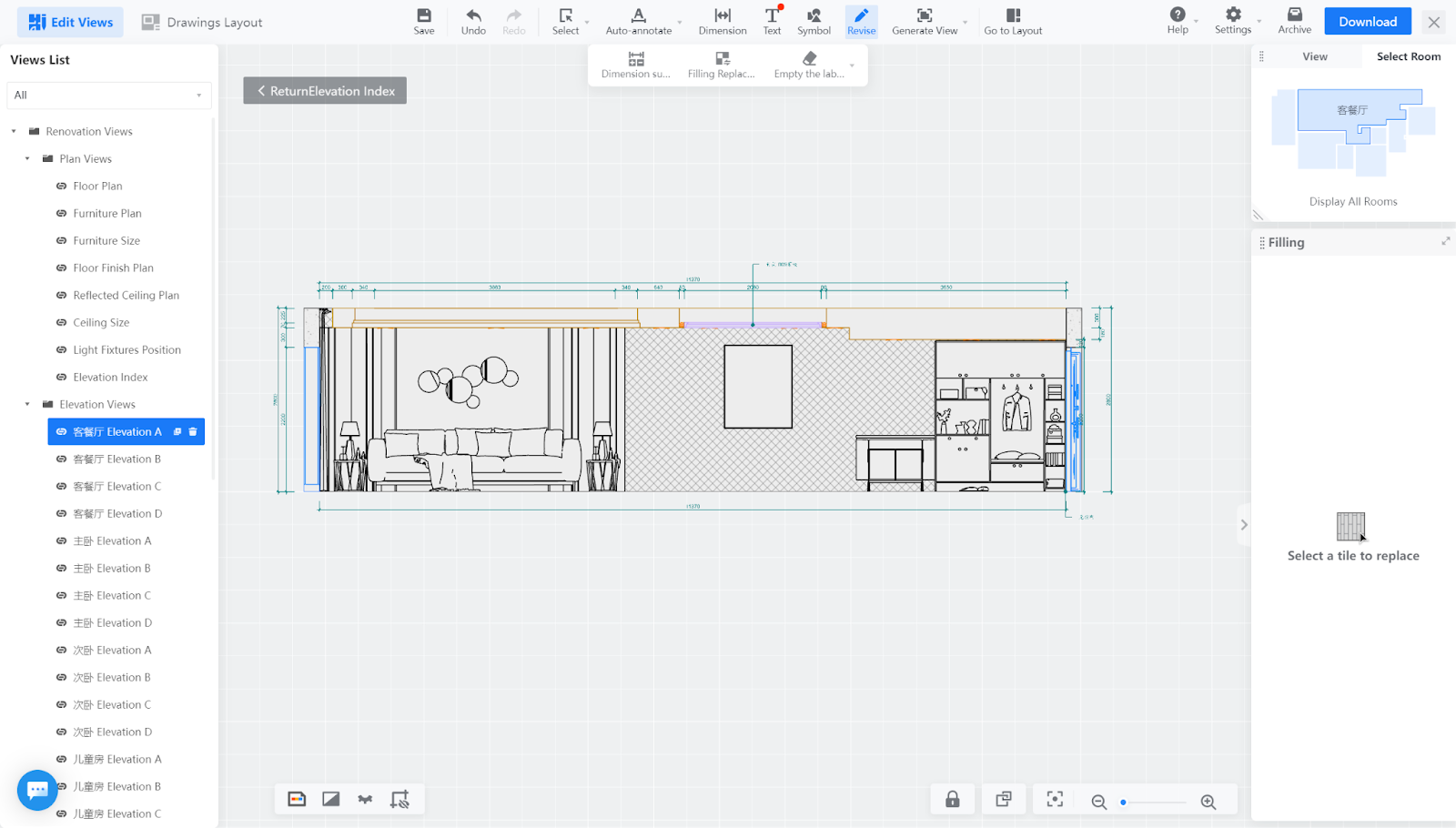This screenshot has width=1456, height=828.
Task: Collapse the Plan Views folder
Action: [27, 159]
